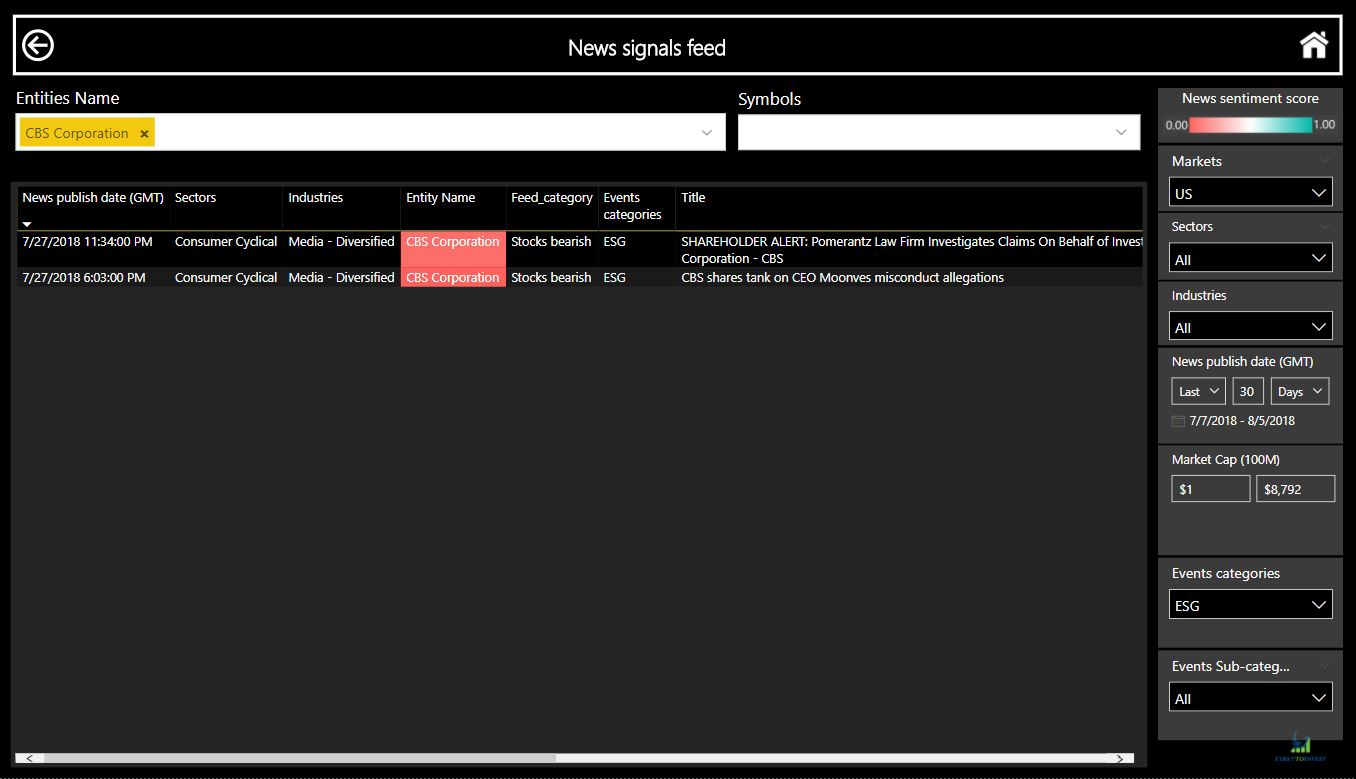
Task: Click the Entity Name column header
Action: click(440, 198)
